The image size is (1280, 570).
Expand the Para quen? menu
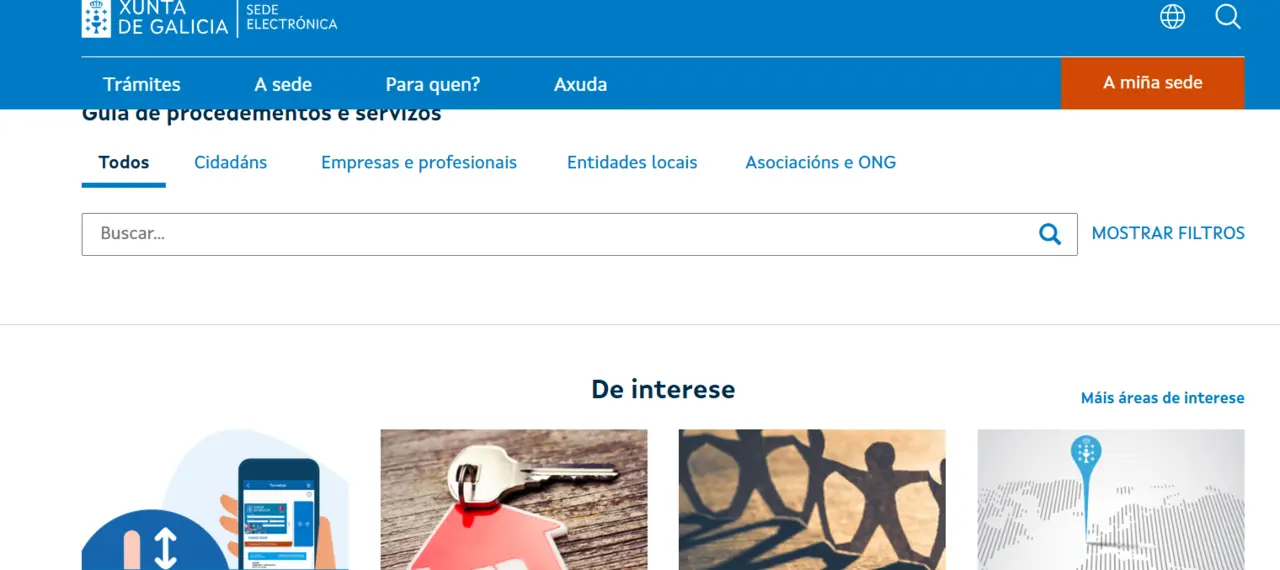click(433, 84)
